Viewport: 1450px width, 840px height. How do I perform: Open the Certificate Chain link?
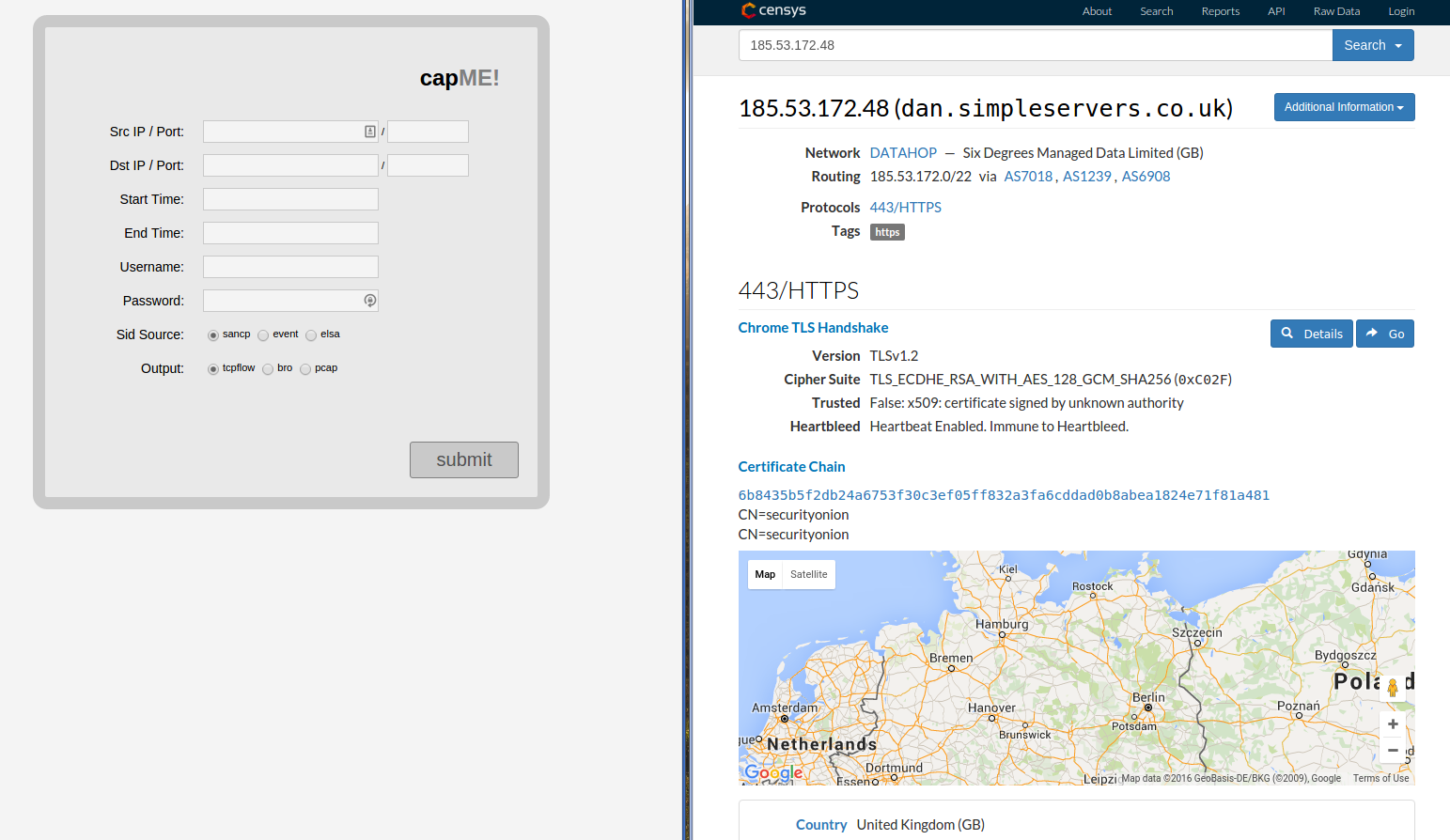(x=791, y=467)
